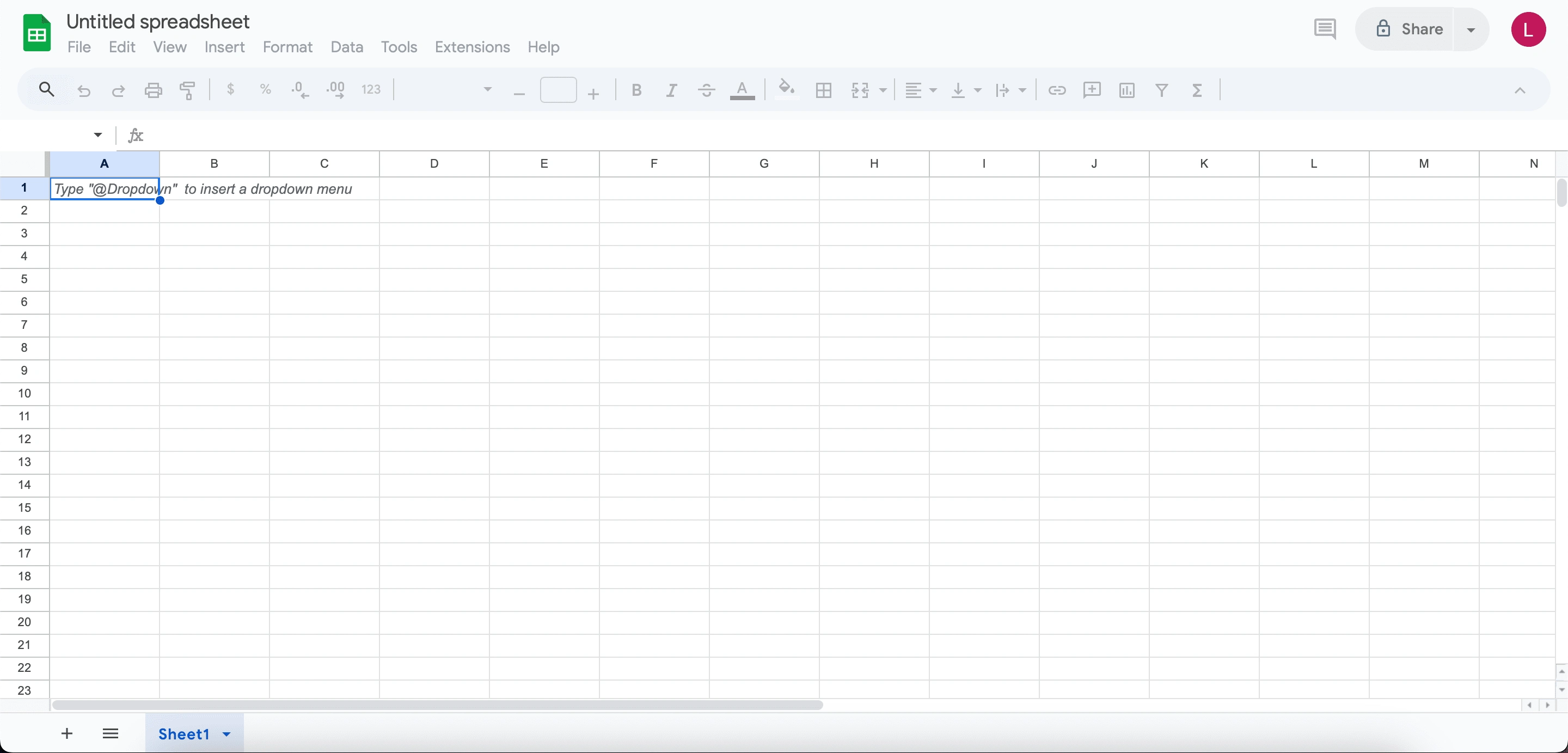Open the name box dropdown
Image resolution: width=1568 pixels, height=753 pixels.
(97, 134)
